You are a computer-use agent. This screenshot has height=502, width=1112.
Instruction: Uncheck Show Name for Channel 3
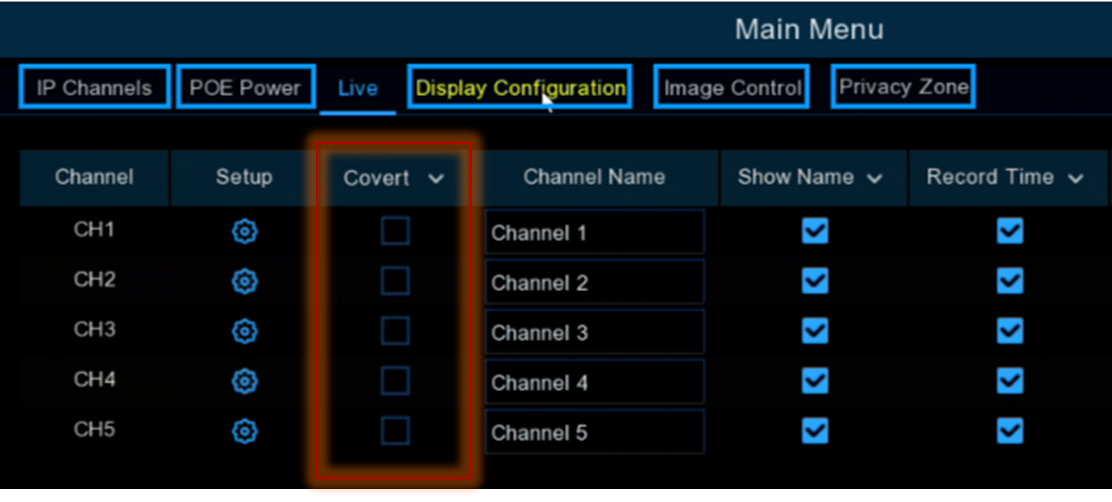[x=815, y=331]
